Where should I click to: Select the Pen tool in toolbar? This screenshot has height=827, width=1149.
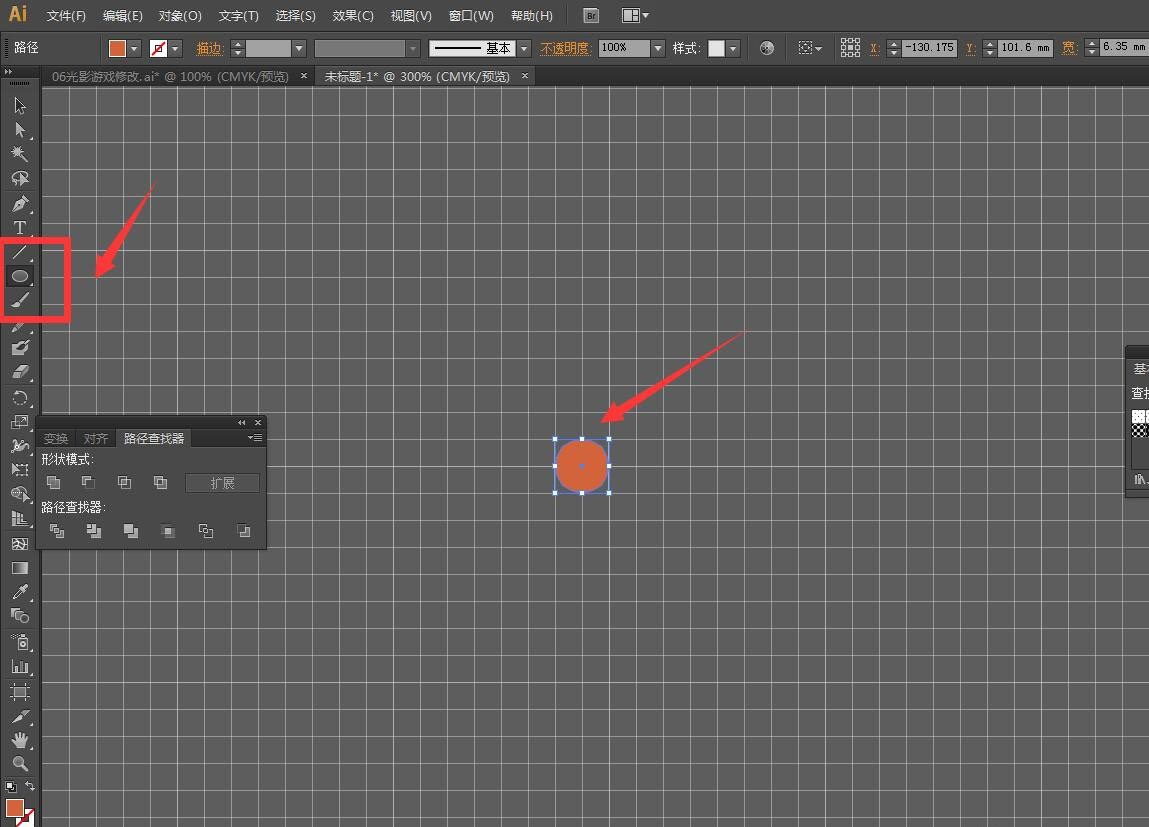pos(20,204)
